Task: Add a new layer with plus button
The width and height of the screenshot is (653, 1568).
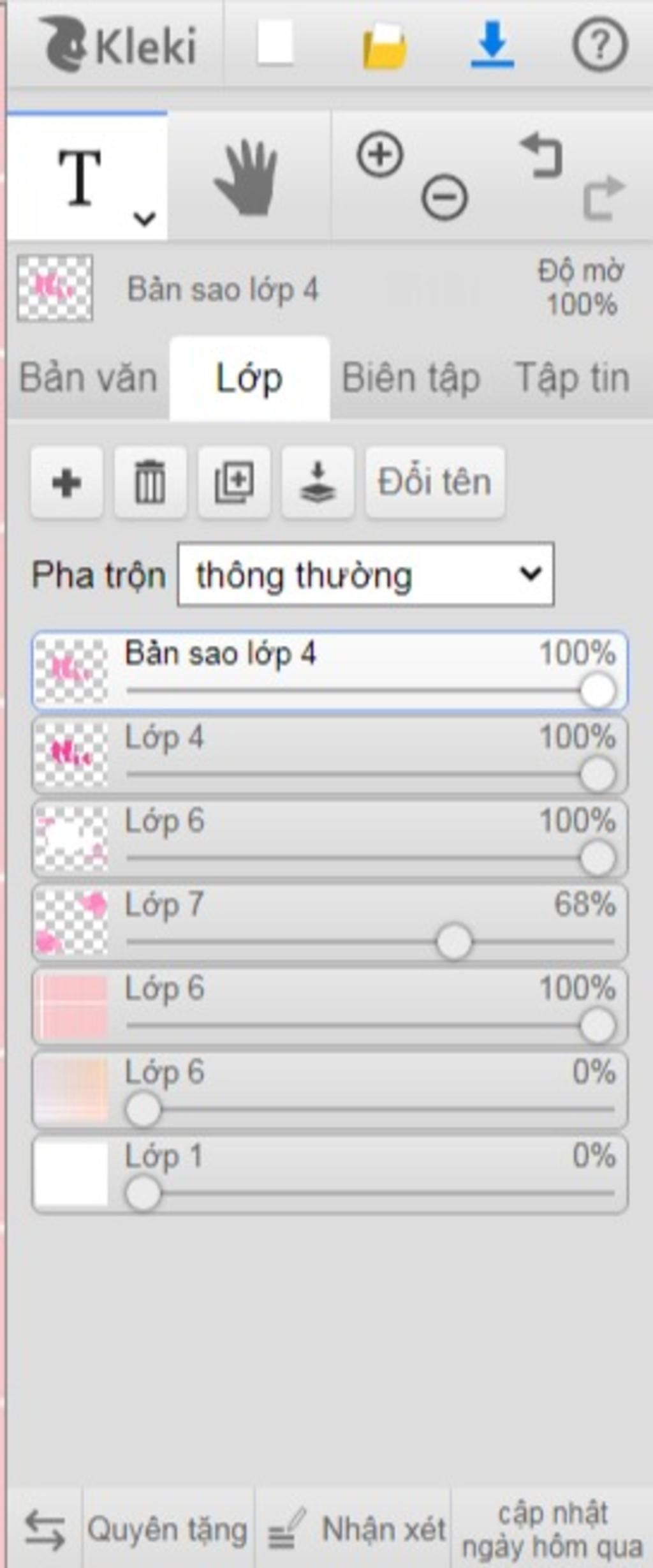Action: [67, 482]
